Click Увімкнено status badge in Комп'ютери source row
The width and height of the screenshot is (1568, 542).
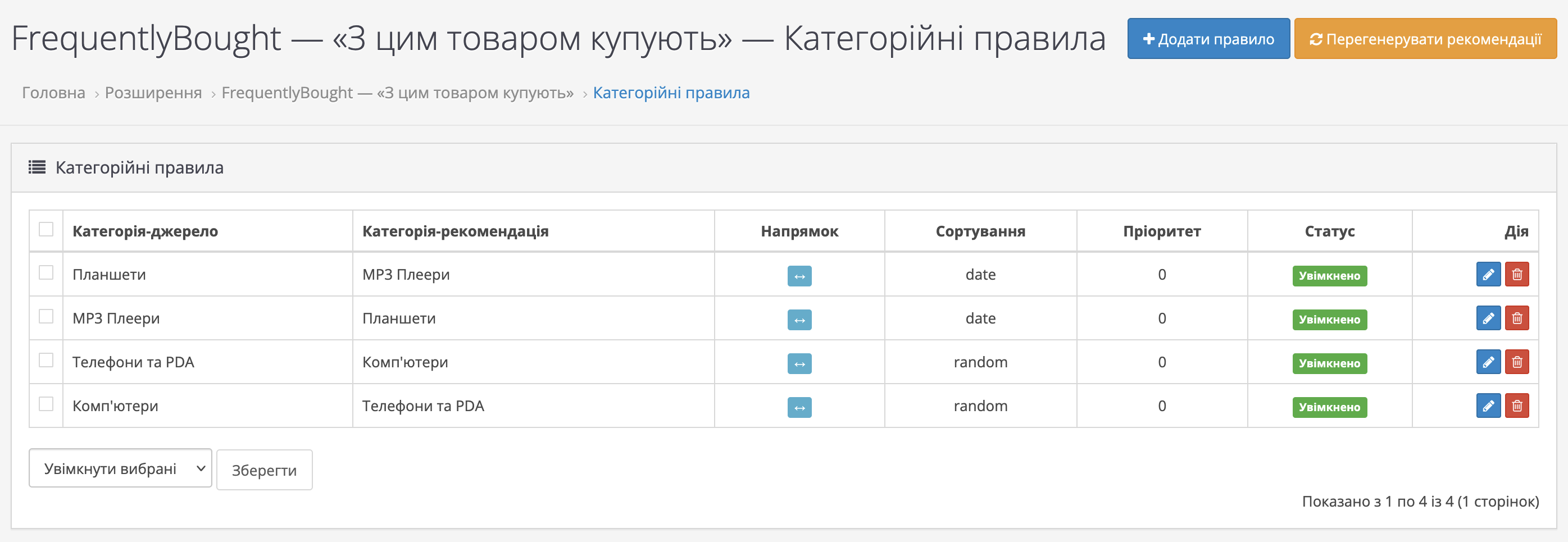click(x=1329, y=407)
